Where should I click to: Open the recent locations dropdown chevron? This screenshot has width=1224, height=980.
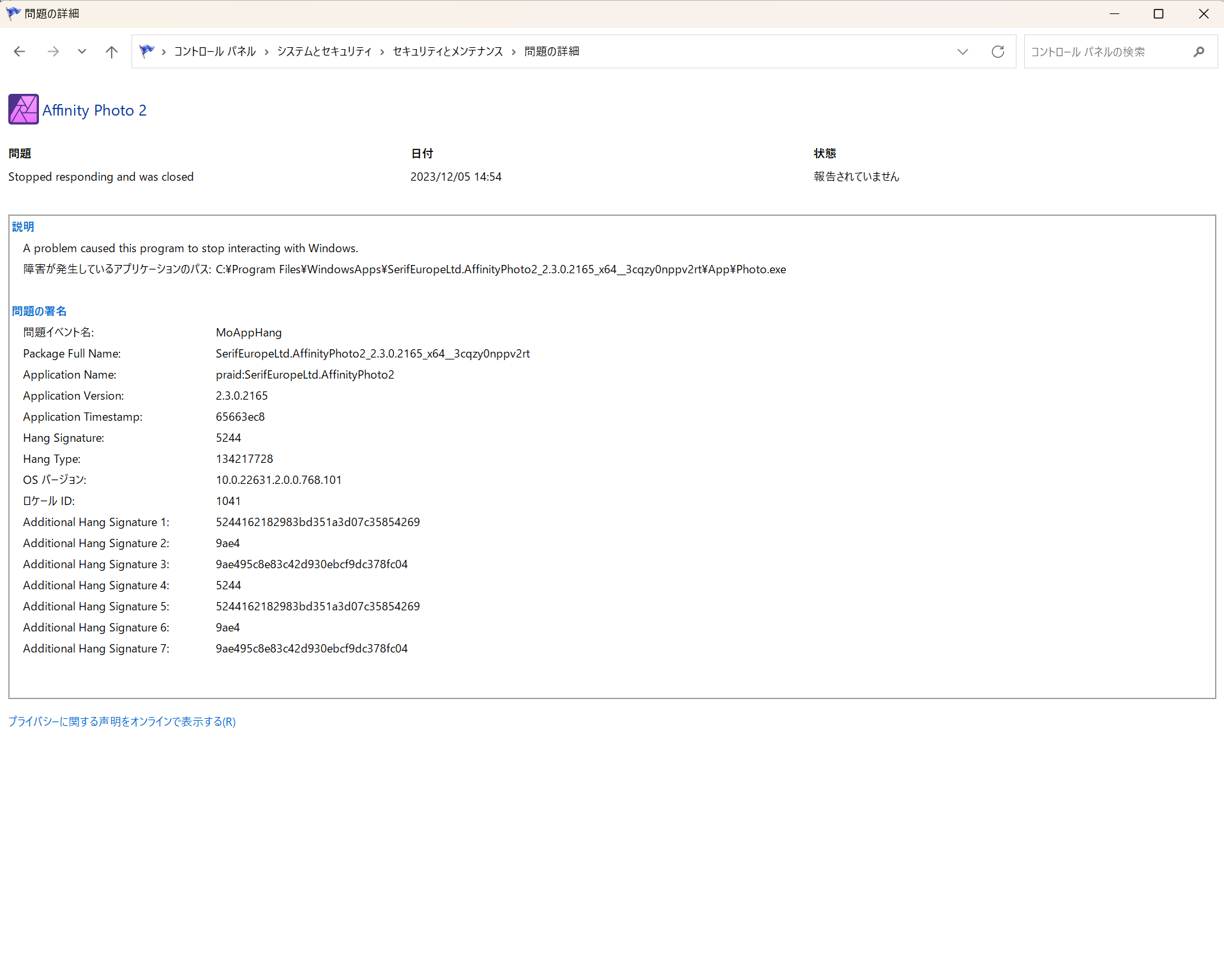(x=82, y=52)
